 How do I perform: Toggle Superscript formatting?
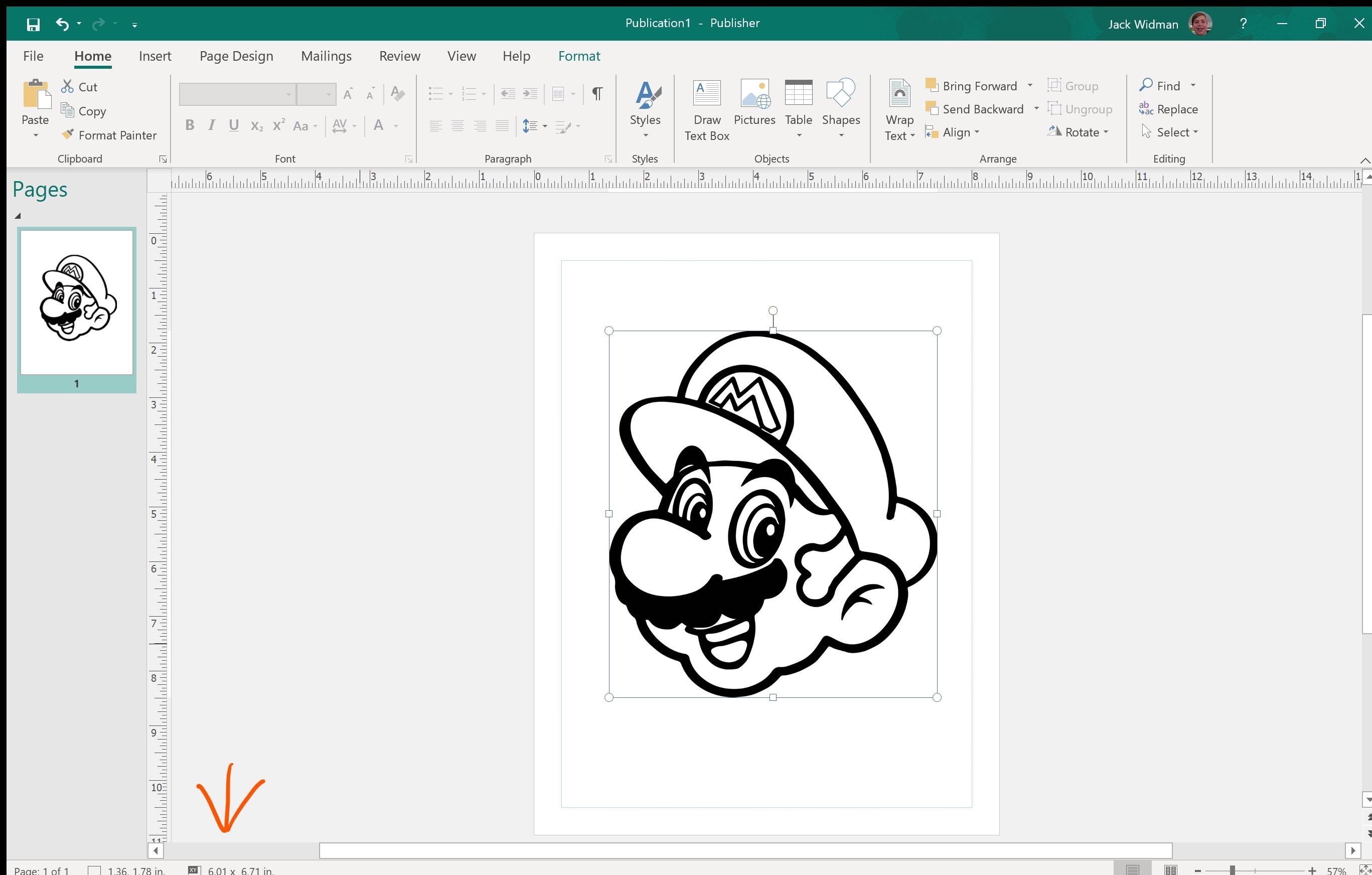[x=278, y=125]
